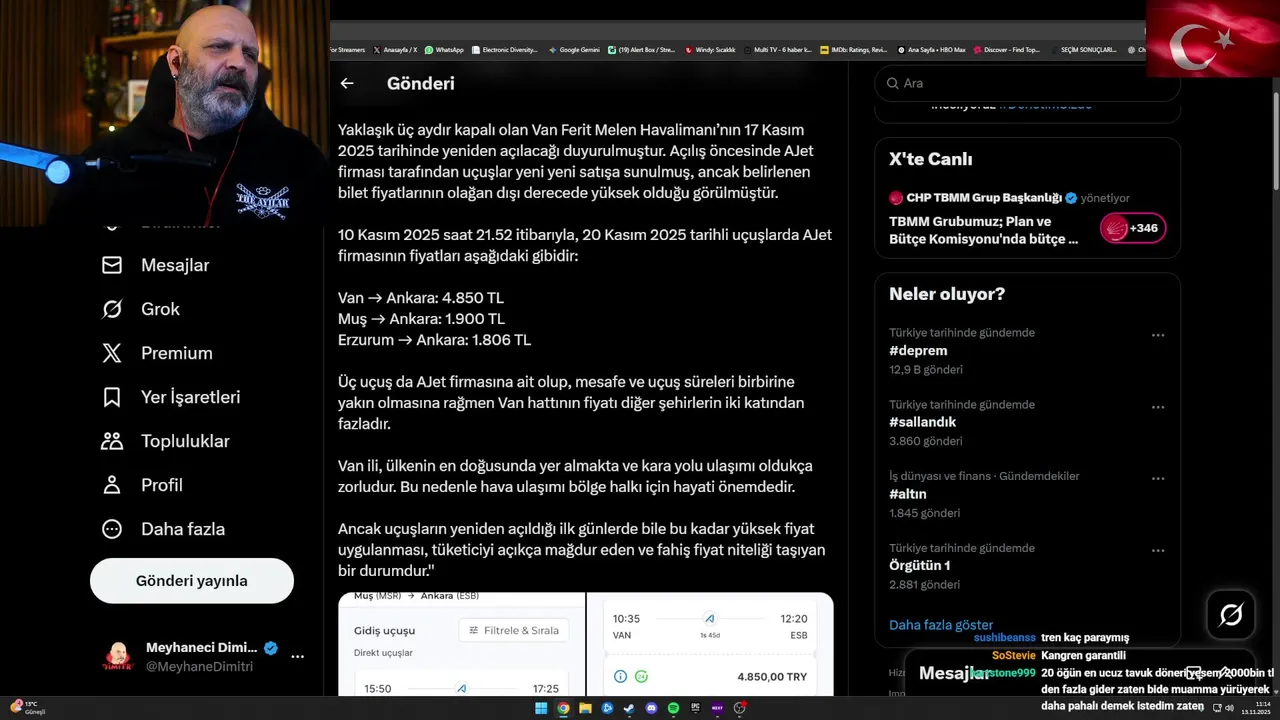Click Chrome icon in the taskbar
This screenshot has height=720, width=1280.
[x=563, y=708]
